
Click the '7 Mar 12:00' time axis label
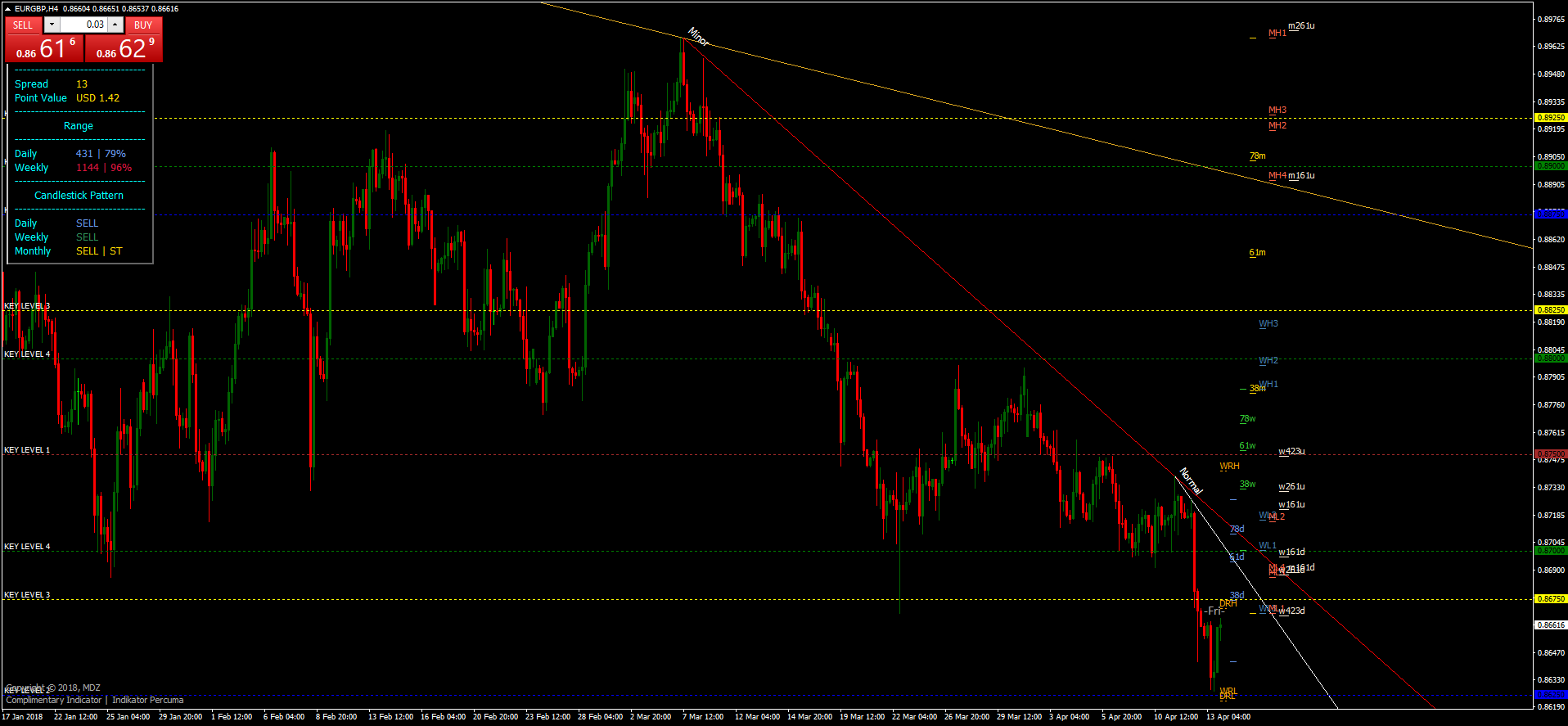(703, 716)
